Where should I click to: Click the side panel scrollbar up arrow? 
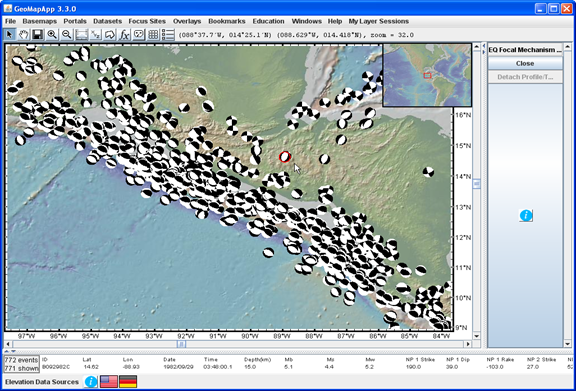point(568,47)
